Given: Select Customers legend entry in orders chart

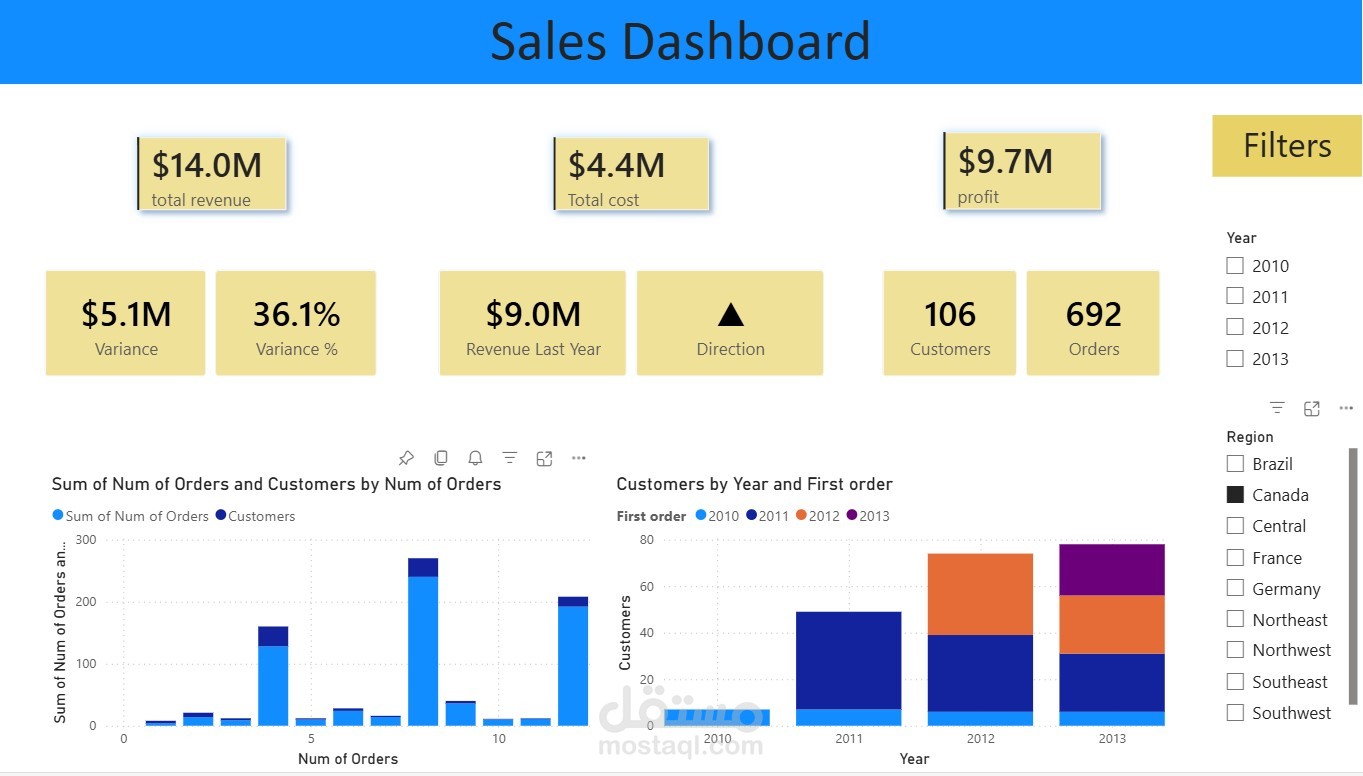Looking at the screenshot, I should click(256, 516).
